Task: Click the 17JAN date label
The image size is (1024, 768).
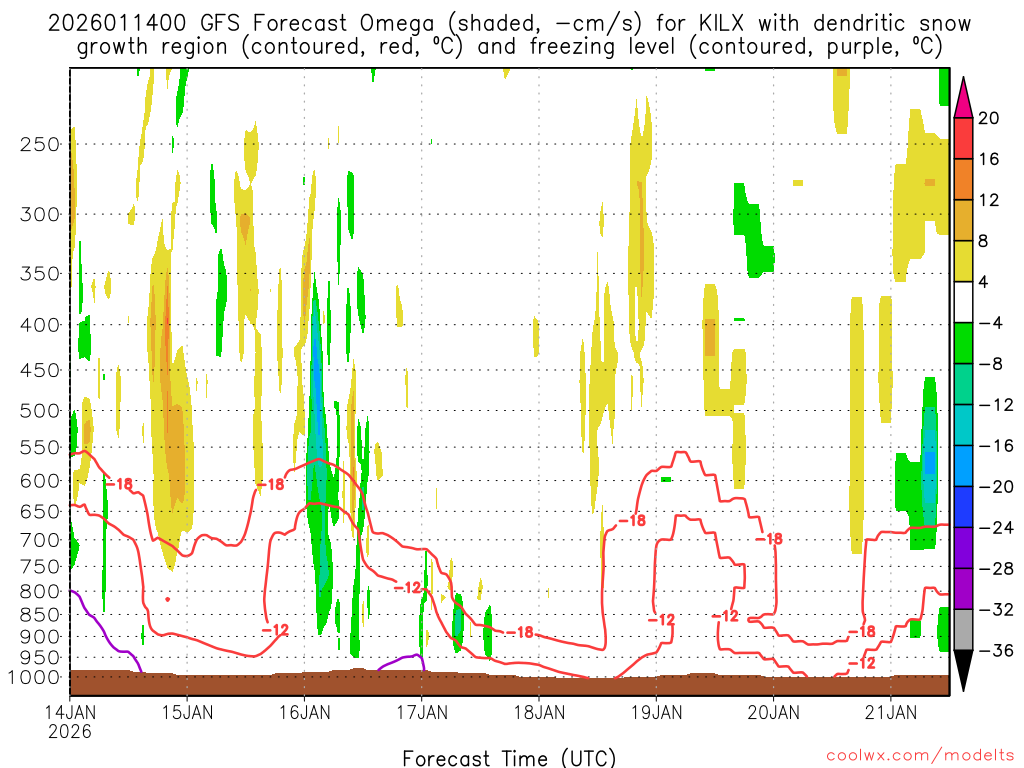Action: (x=422, y=712)
